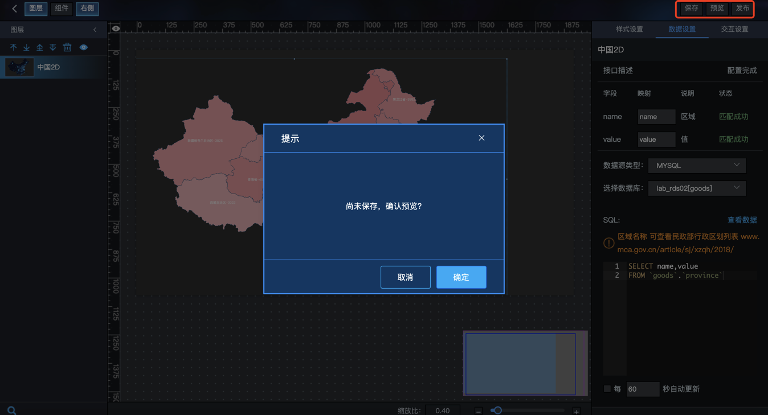Click the 查看数据 link
This screenshot has width=768, height=416.
click(742, 220)
